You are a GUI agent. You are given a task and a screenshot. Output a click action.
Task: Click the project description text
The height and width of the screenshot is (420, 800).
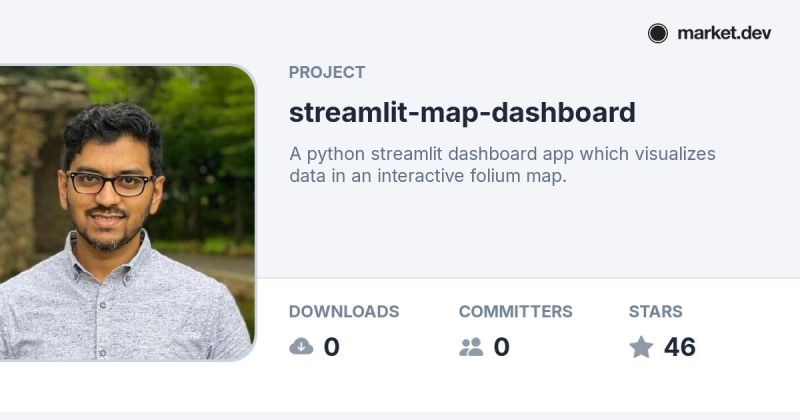pos(502,164)
